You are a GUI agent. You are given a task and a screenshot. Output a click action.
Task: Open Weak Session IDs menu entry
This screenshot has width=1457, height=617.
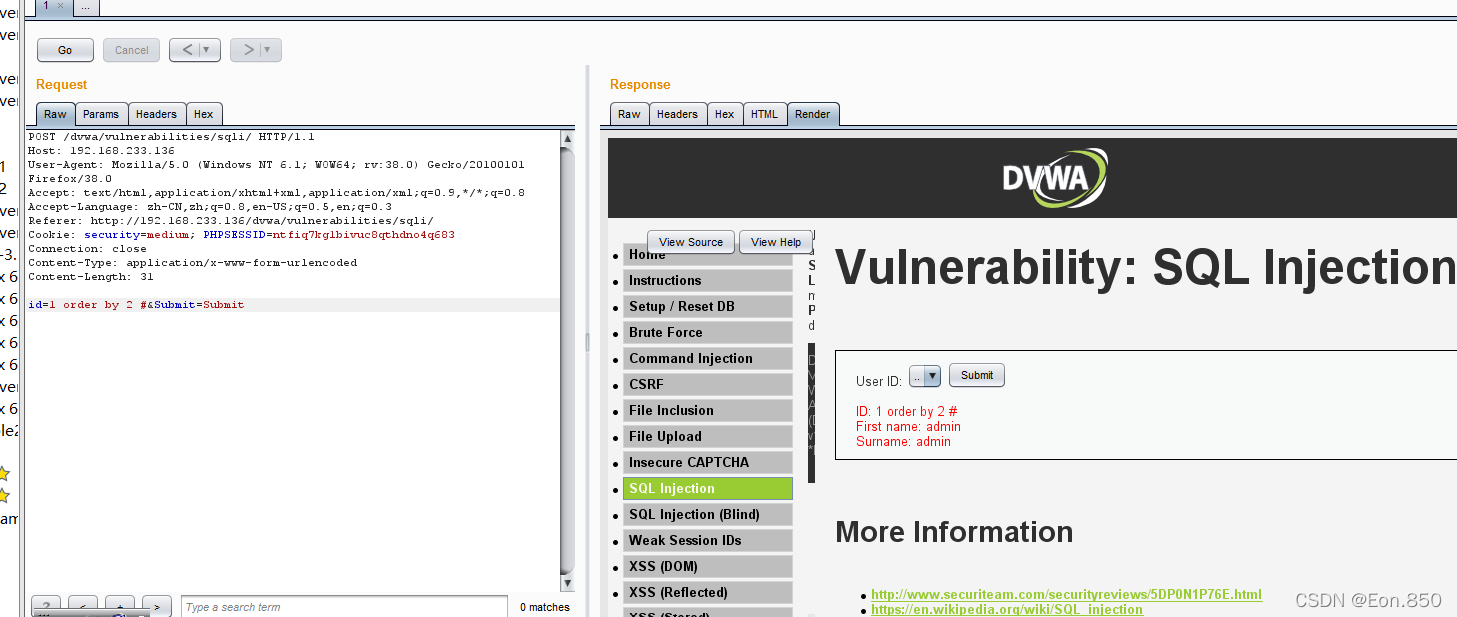tap(707, 540)
